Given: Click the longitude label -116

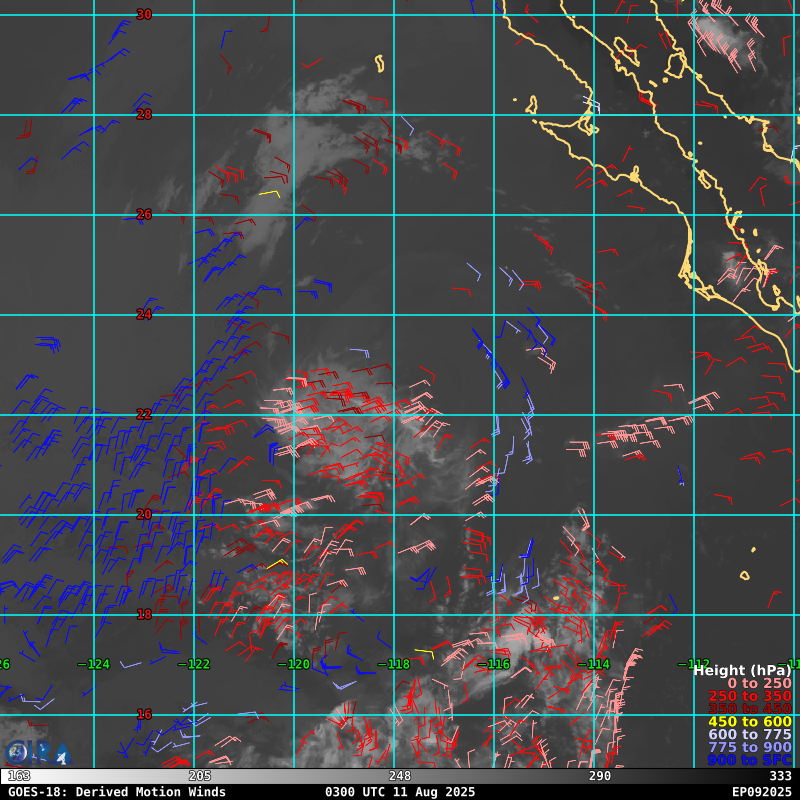Looking at the screenshot, I should coord(494,664).
